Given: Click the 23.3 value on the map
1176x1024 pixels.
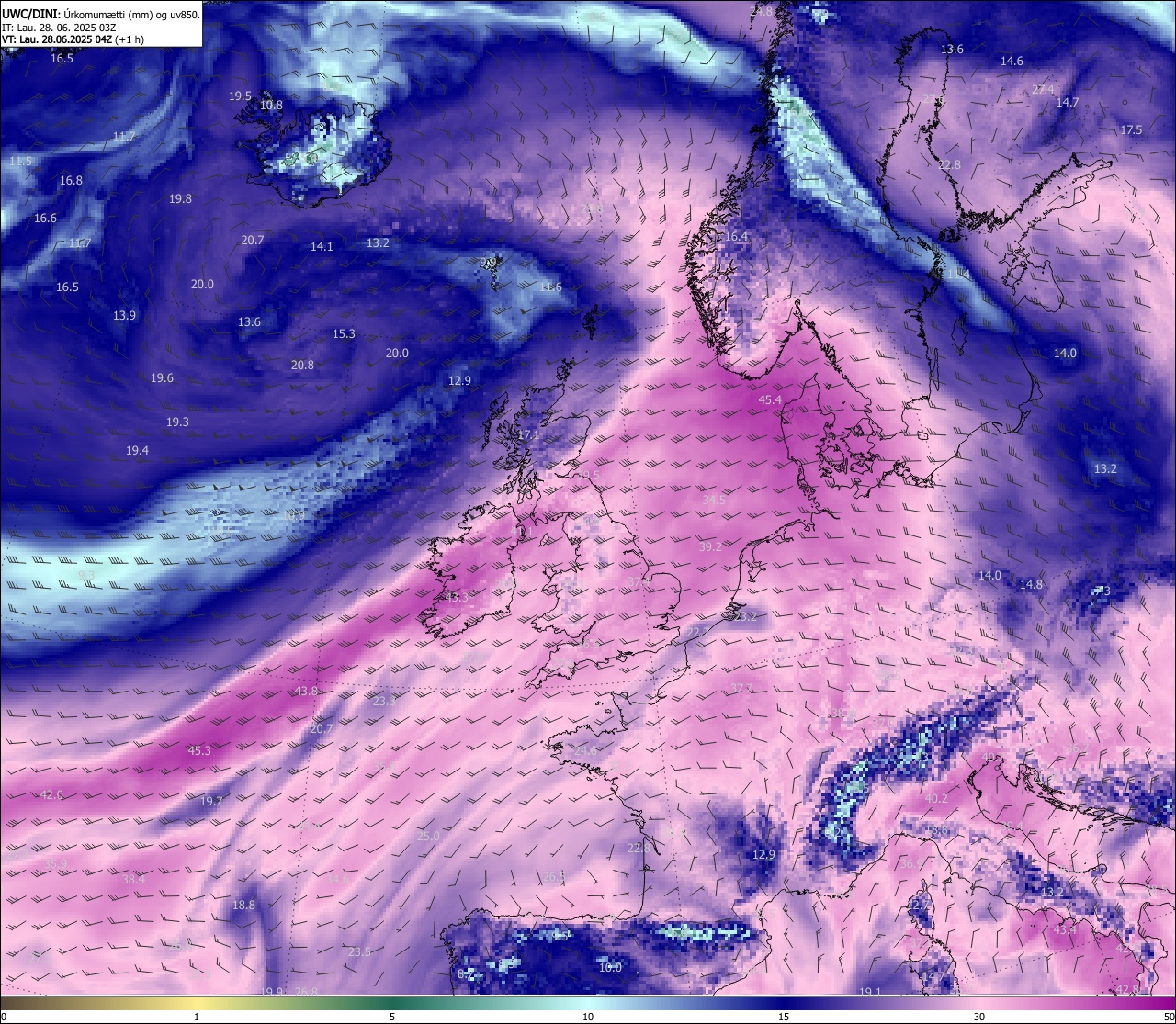Looking at the screenshot, I should point(384,702).
